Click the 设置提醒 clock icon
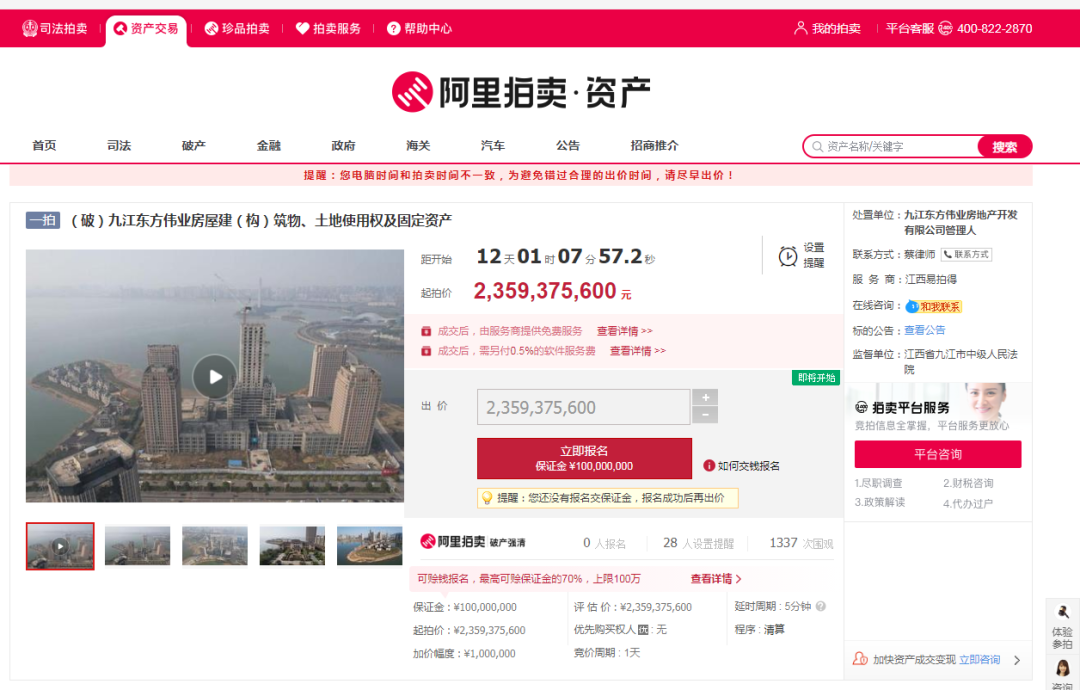Image resolution: width=1080 pixels, height=690 pixels. pos(787,256)
